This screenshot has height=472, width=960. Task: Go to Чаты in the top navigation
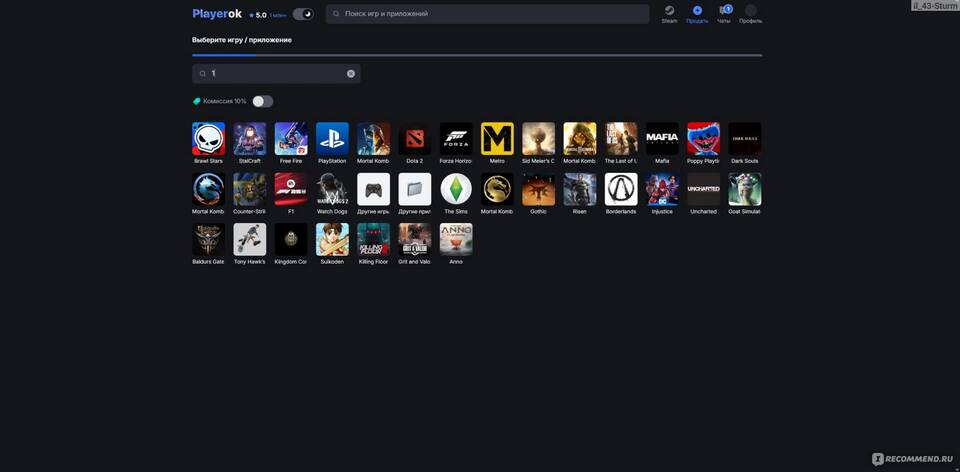724,13
